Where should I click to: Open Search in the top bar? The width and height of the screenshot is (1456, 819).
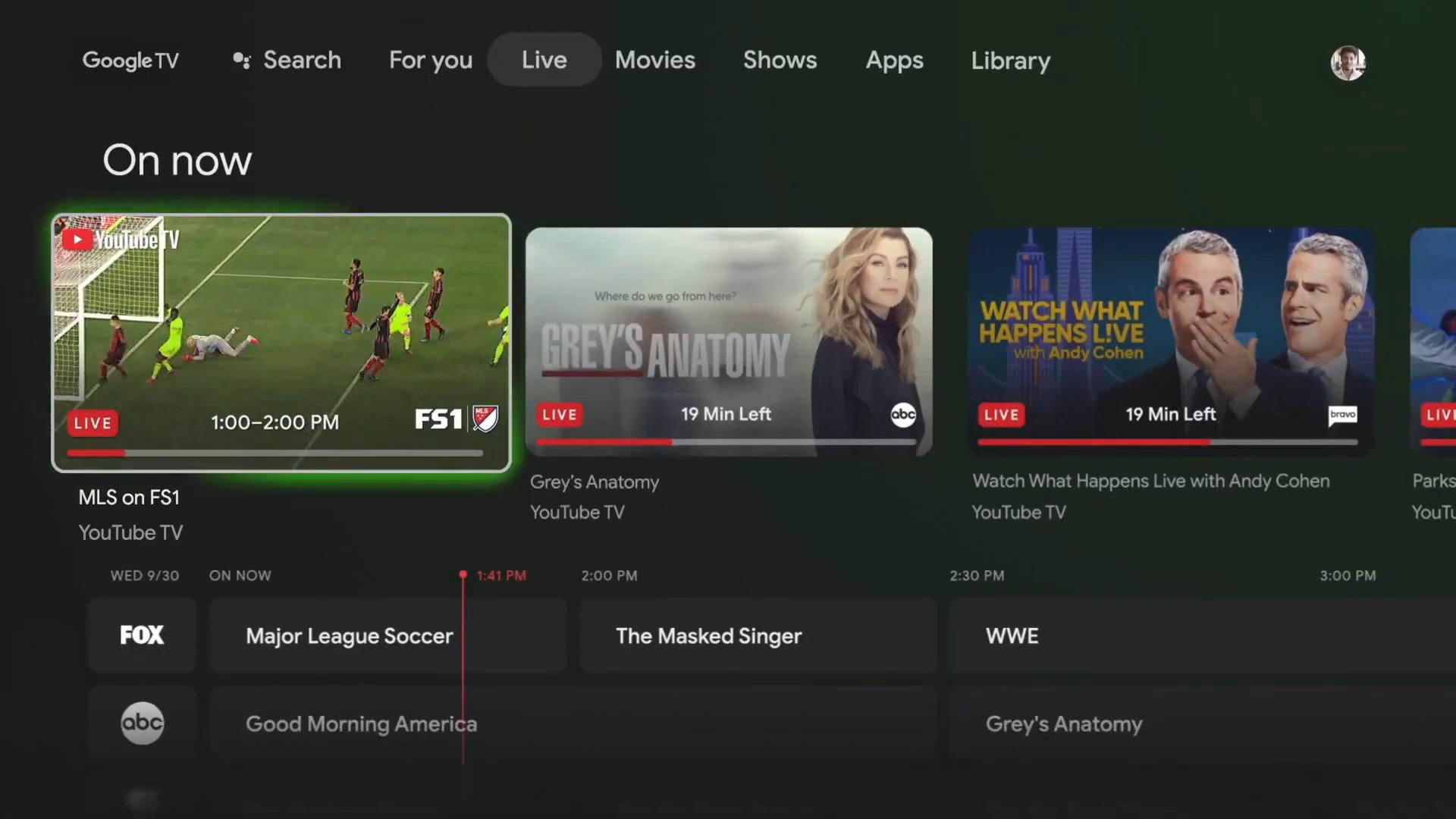coord(287,60)
